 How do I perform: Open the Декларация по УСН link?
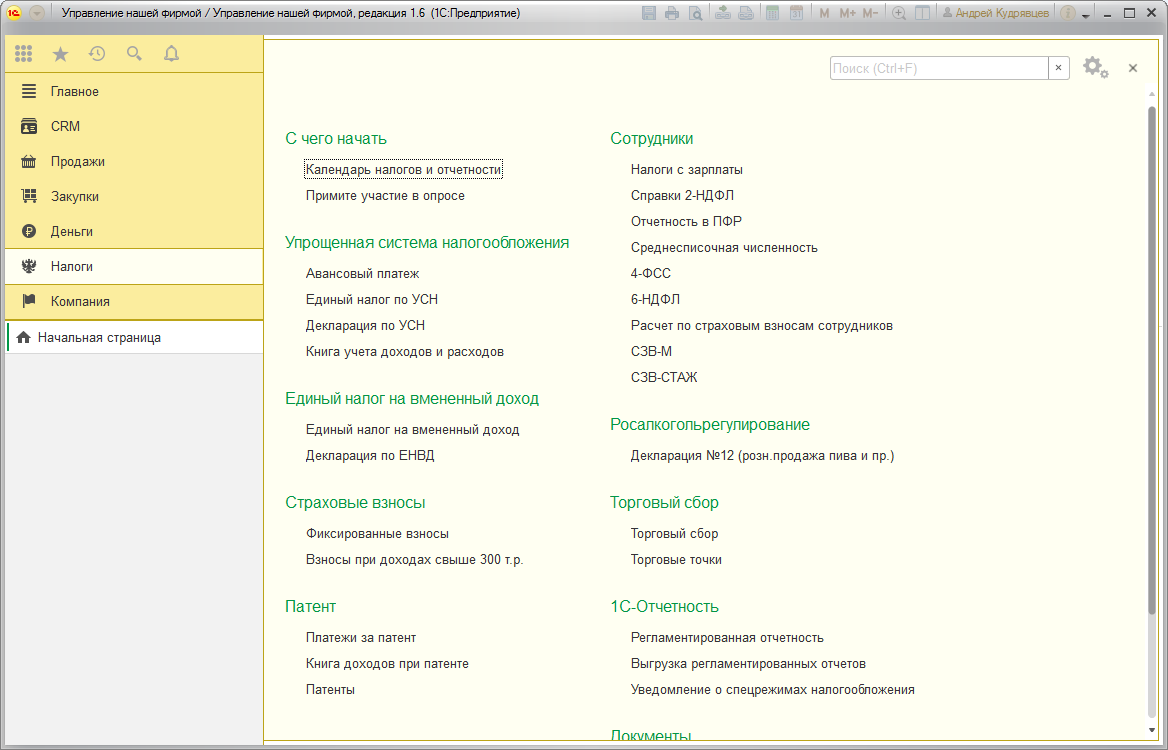click(365, 325)
